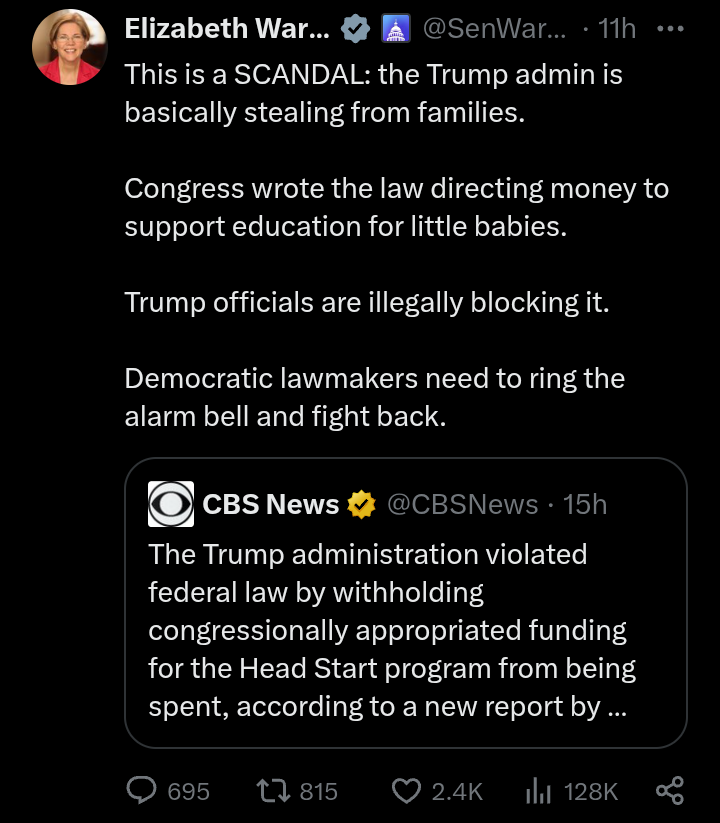Click the @CBSNews handle

462,504
